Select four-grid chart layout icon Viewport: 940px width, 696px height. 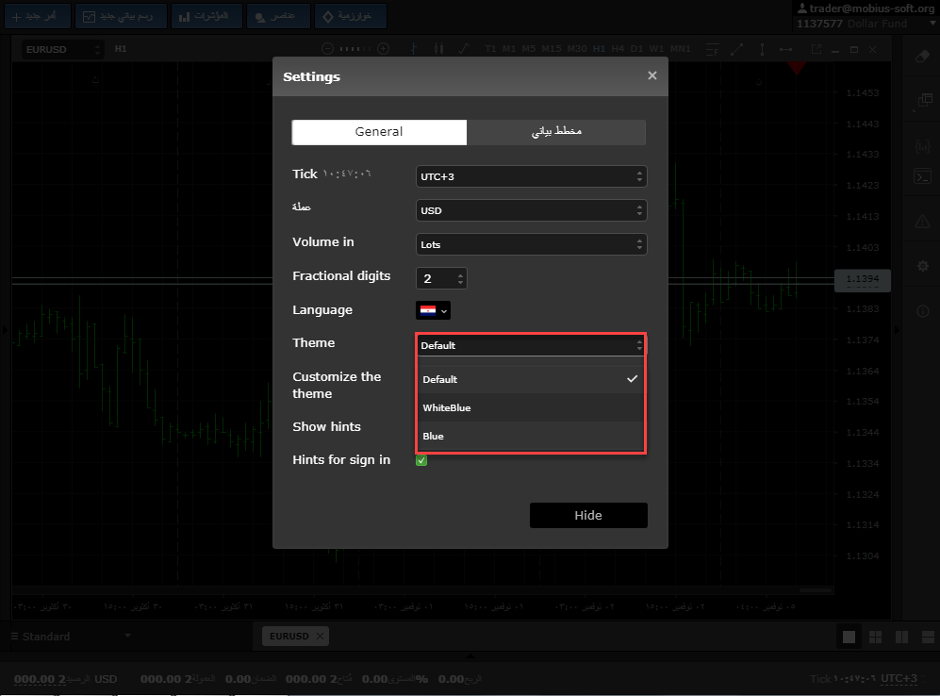pyautogui.click(x=875, y=637)
